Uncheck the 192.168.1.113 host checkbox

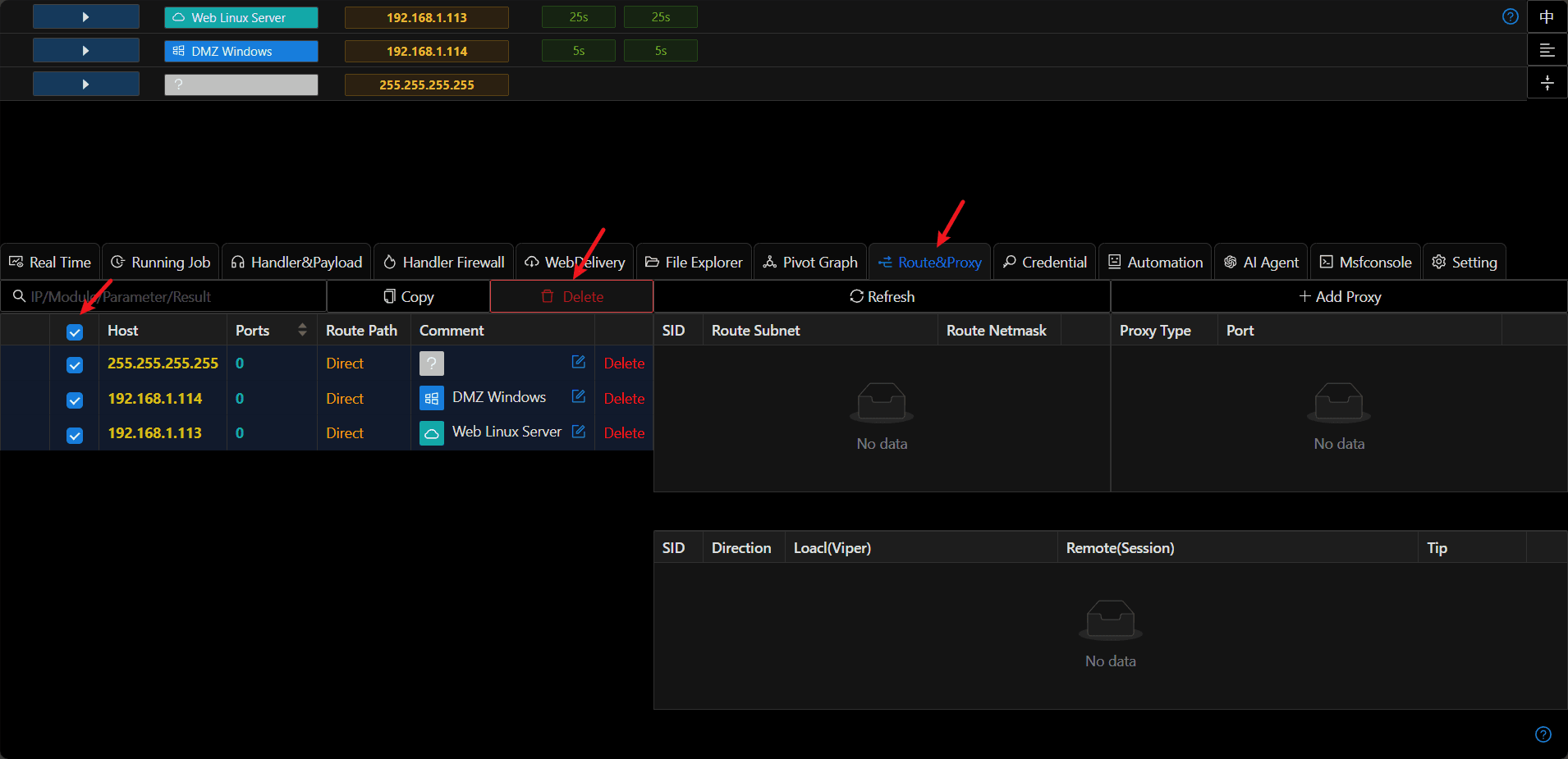tap(75, 435)
